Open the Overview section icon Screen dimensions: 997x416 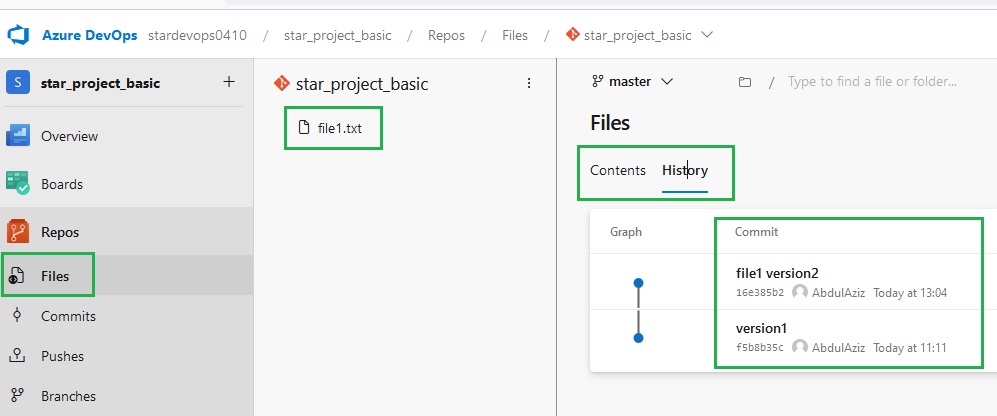click(18, 136)
